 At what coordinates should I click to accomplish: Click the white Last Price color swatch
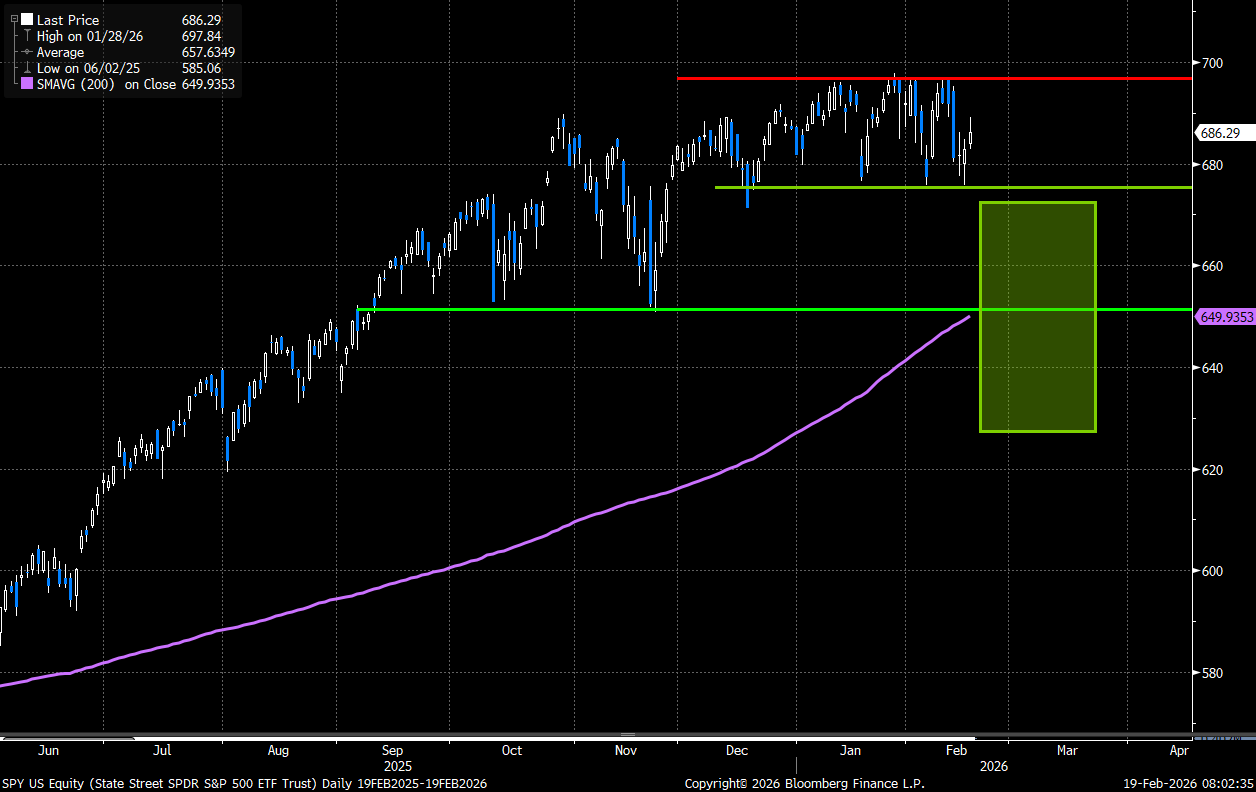click(x=27, y=20)
